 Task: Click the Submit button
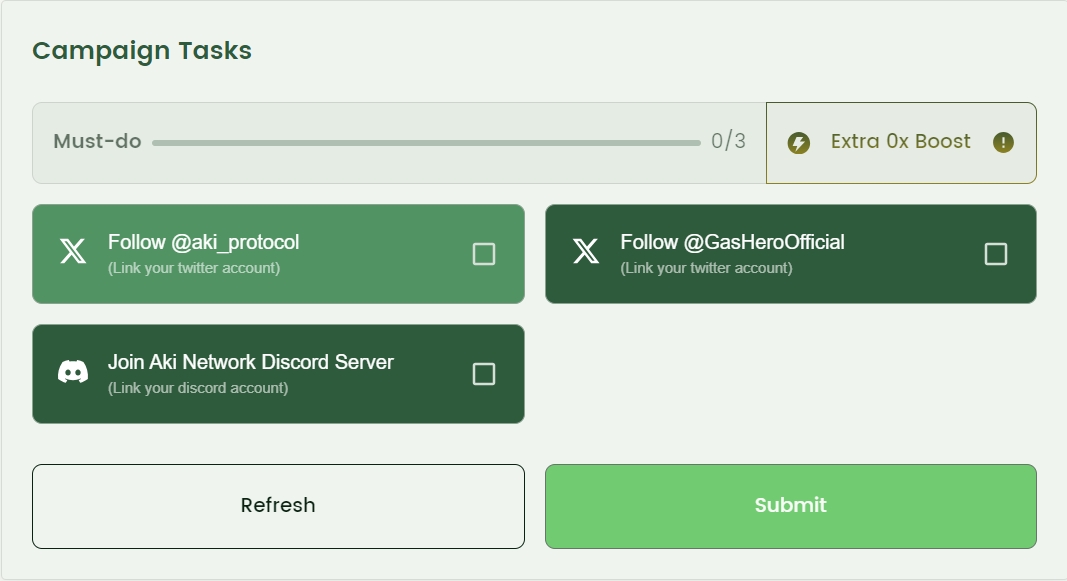pos(791,506)
